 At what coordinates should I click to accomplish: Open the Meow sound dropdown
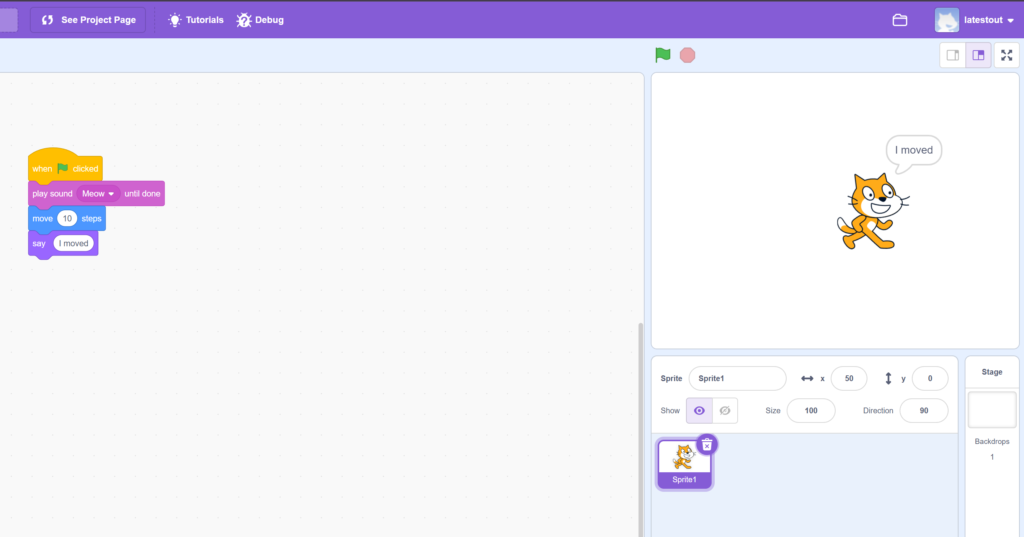click(111, 194)
